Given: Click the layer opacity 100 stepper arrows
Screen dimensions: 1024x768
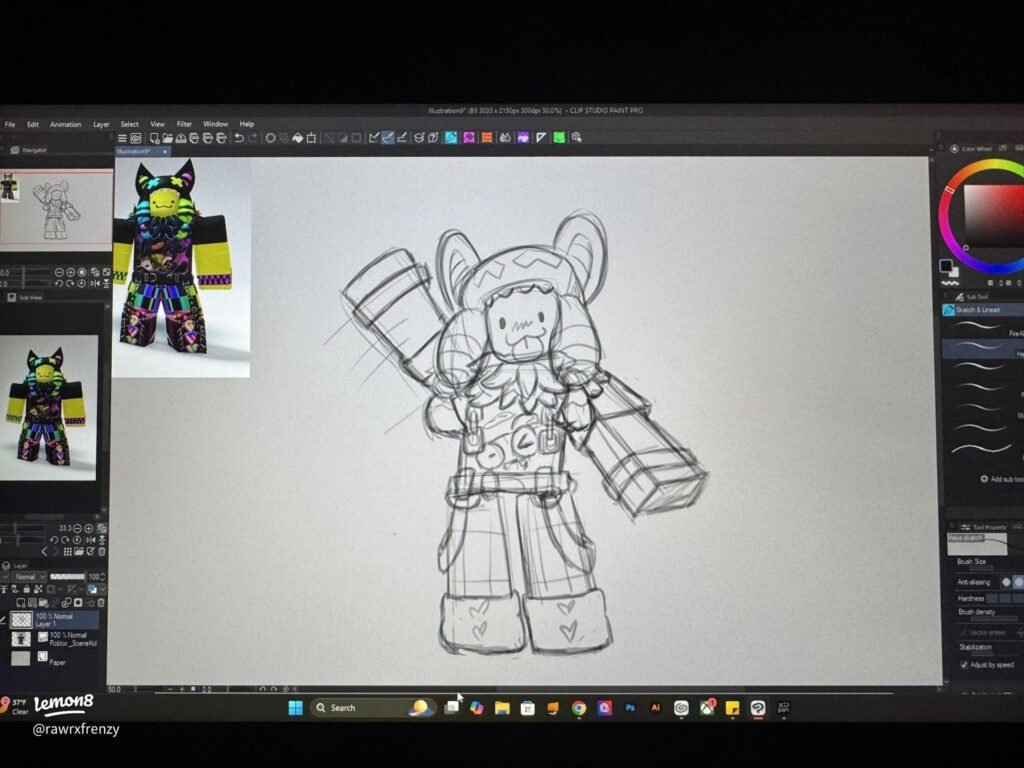Looking at the screenshot, I should 103,577.
